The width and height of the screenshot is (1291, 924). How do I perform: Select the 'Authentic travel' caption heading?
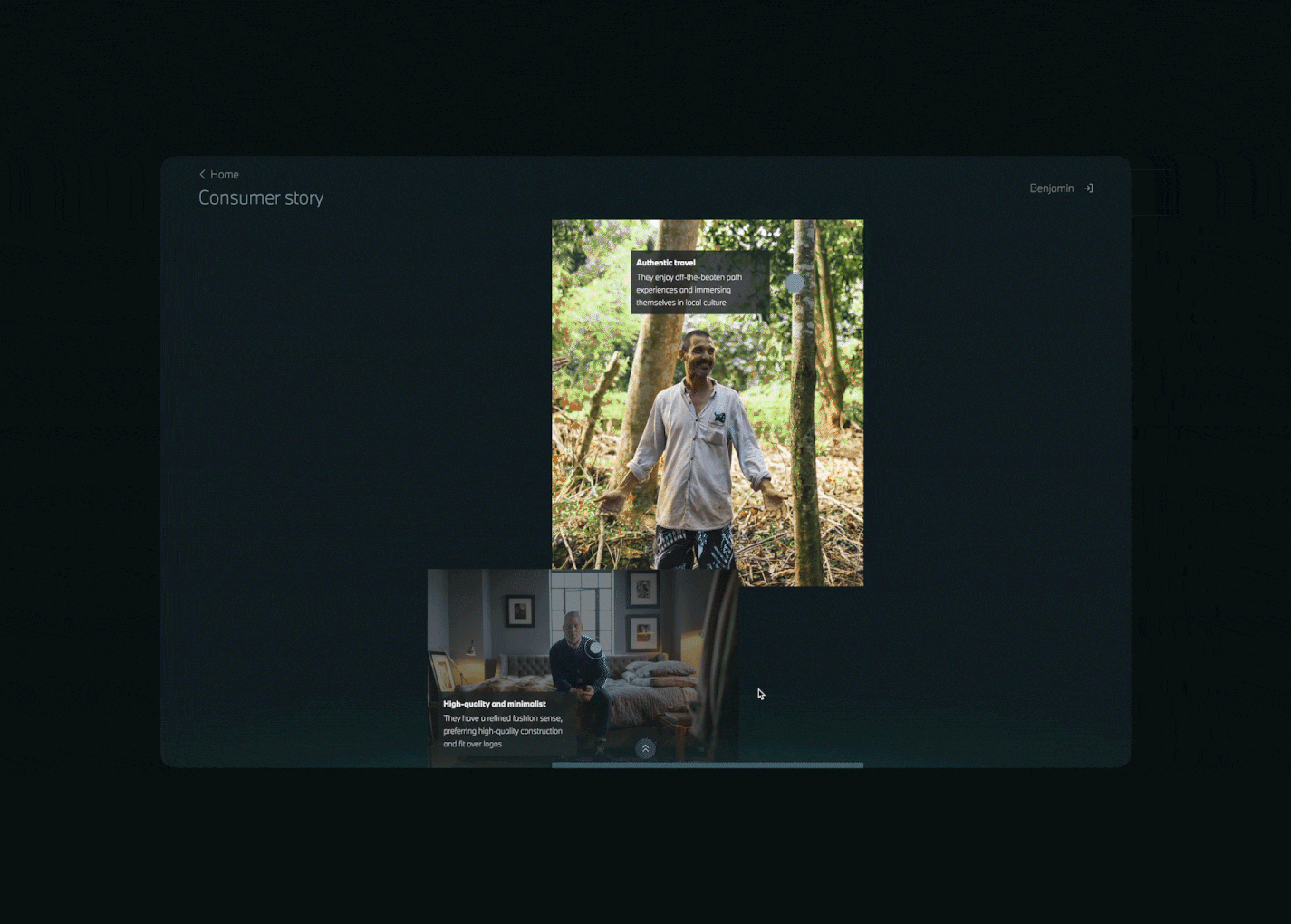point(666,263)
